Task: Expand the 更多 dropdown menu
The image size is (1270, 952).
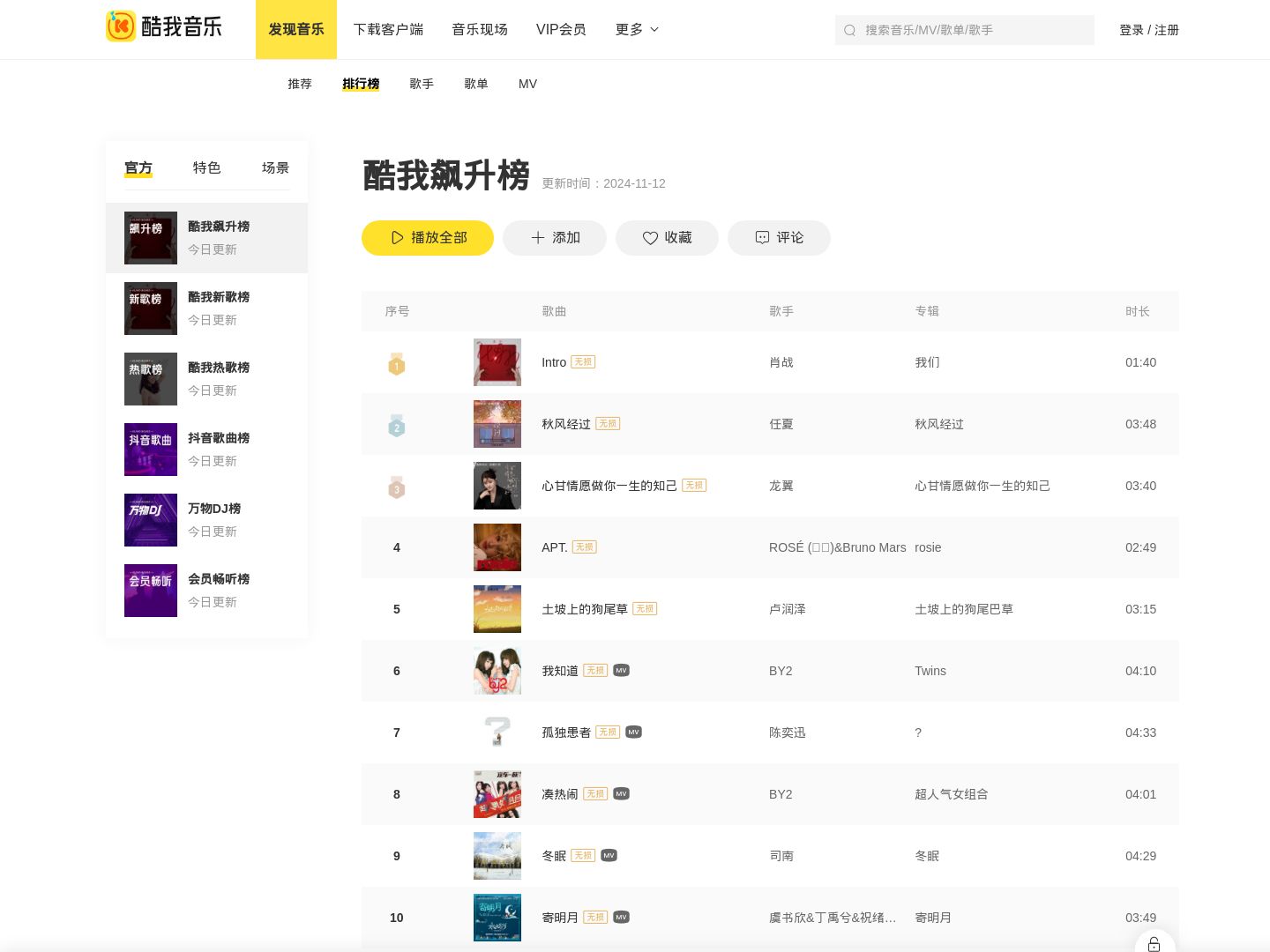Action: 637,30
